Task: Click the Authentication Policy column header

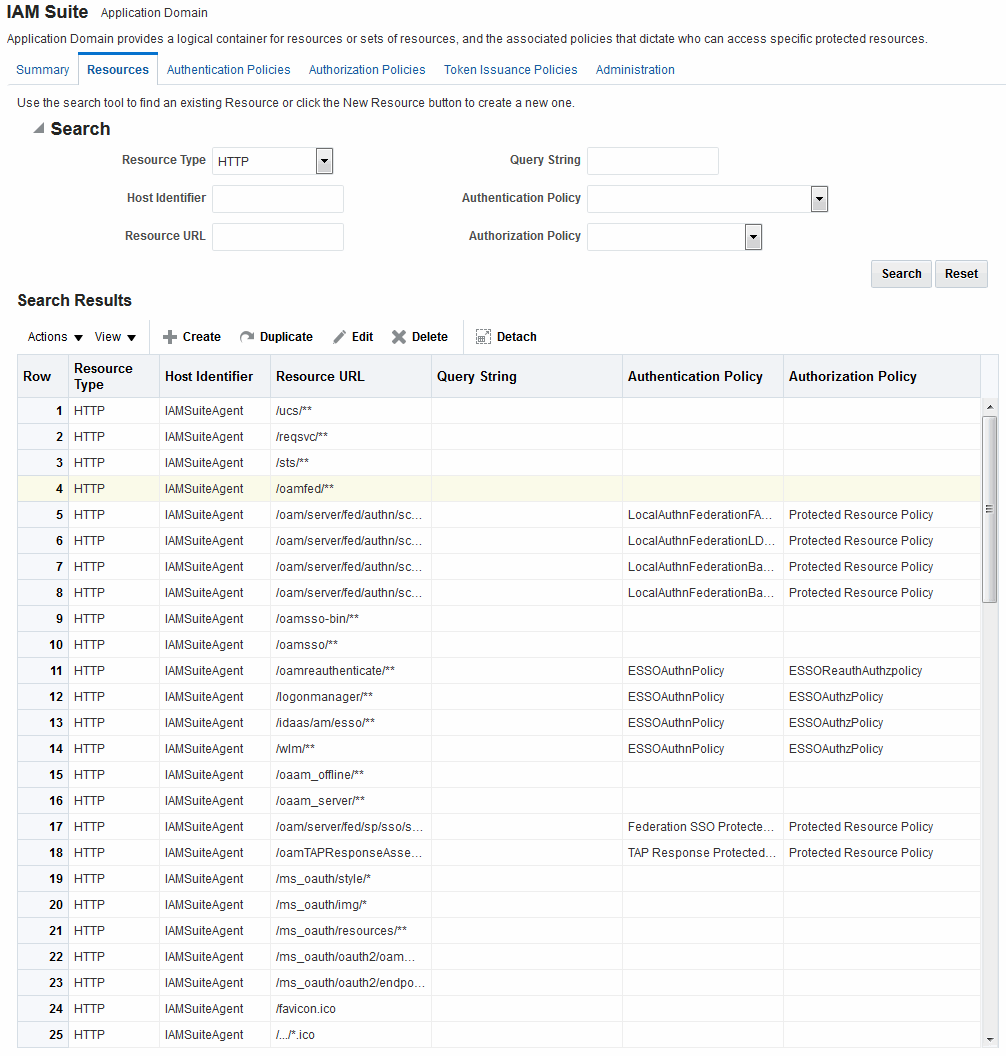Action: point(702,376)
